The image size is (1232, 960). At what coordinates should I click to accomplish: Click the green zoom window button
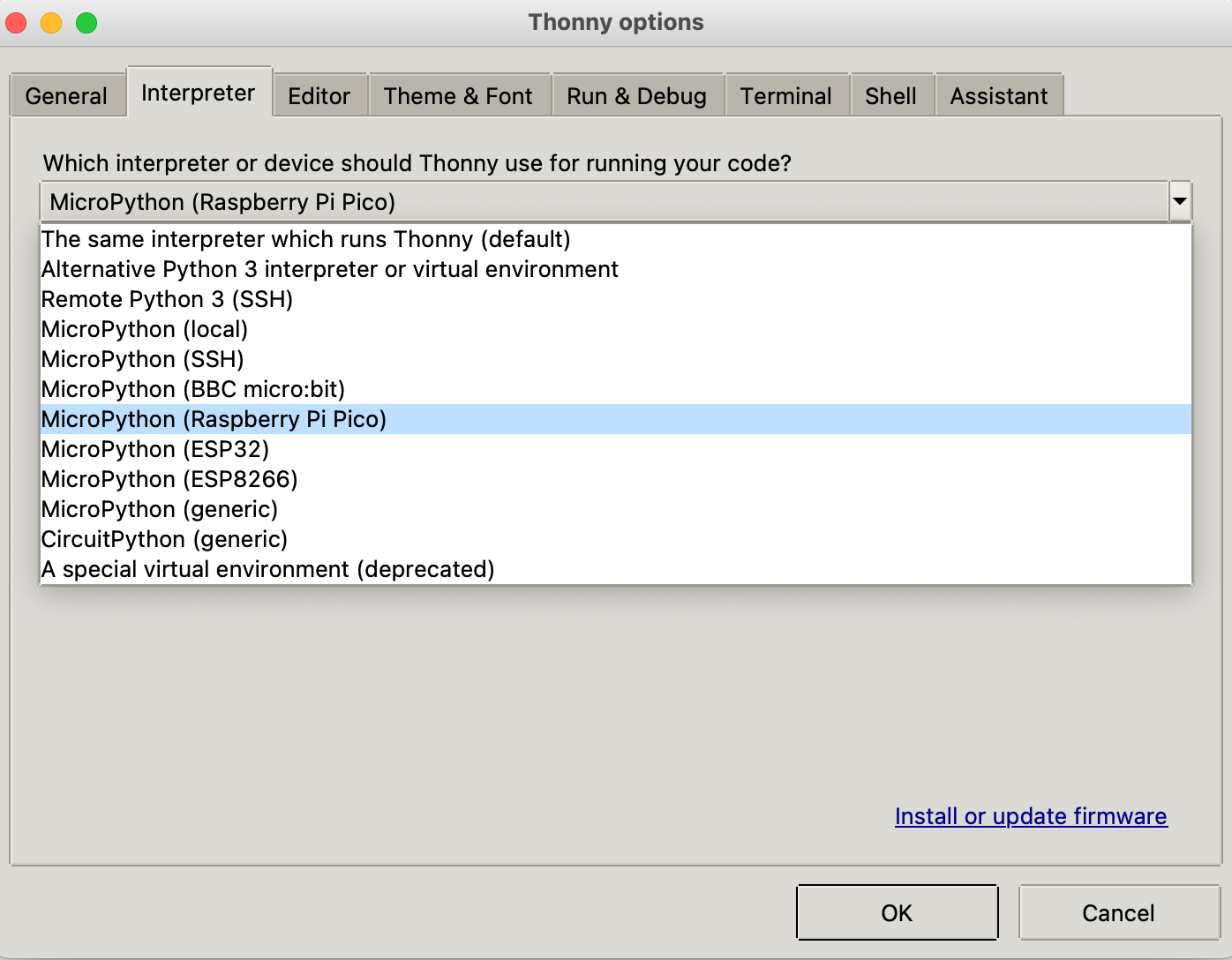[86, 22]
